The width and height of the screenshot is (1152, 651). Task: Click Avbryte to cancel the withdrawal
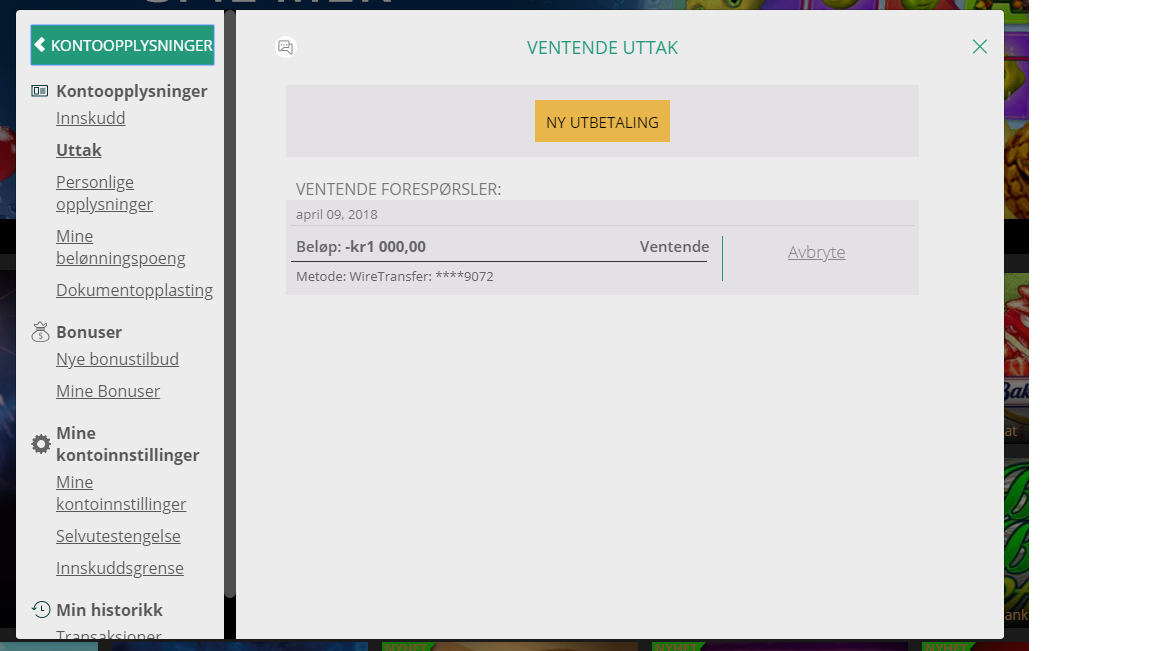(816, 252)
